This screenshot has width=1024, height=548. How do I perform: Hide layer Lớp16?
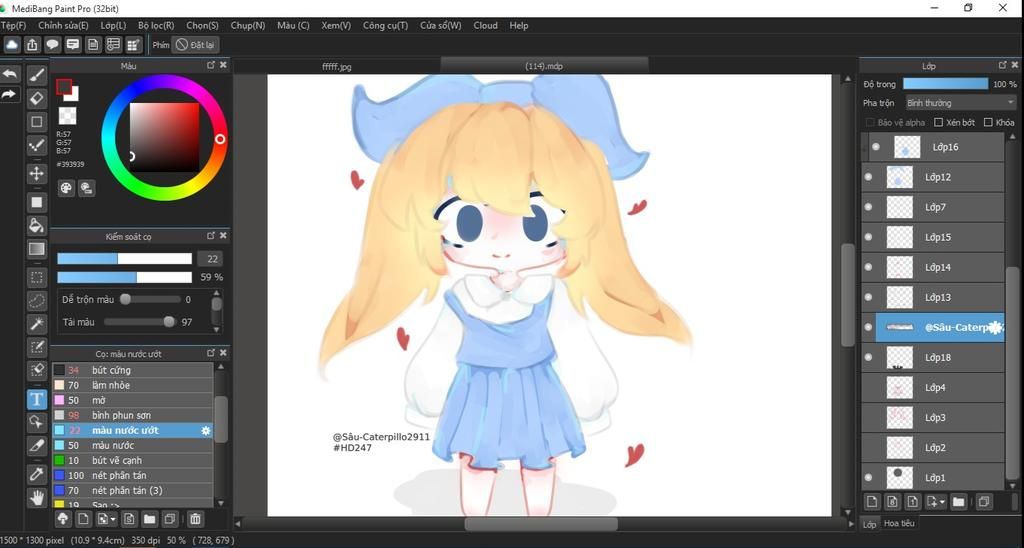coord(876,147)
